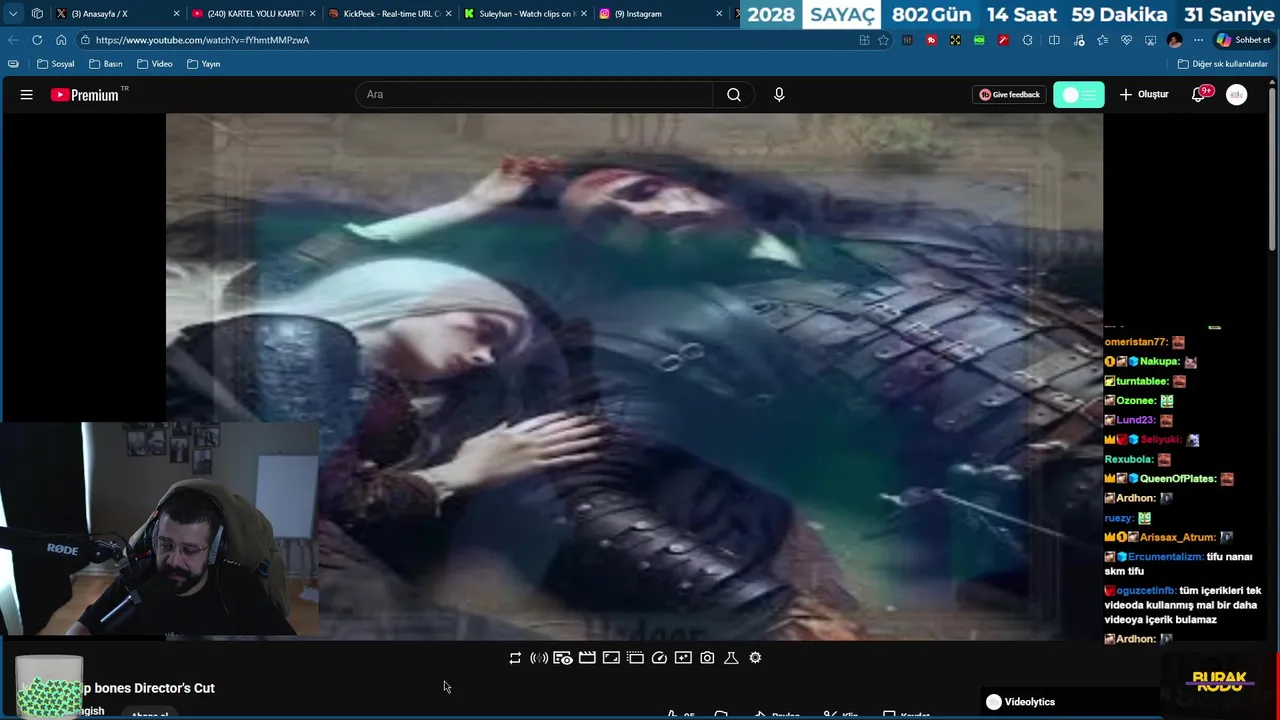1280x720 pixels.
Task: Click the resize player frame icon
Action: click(611, 658)
